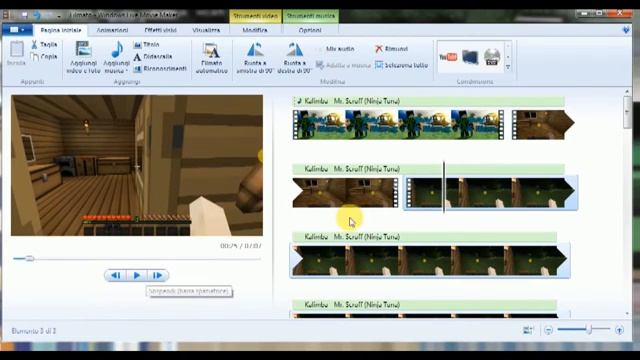Image resolution: width=640 pixels, height=360 pixels.
Task: Open the Animazioni tab
Action: (112, 30)
